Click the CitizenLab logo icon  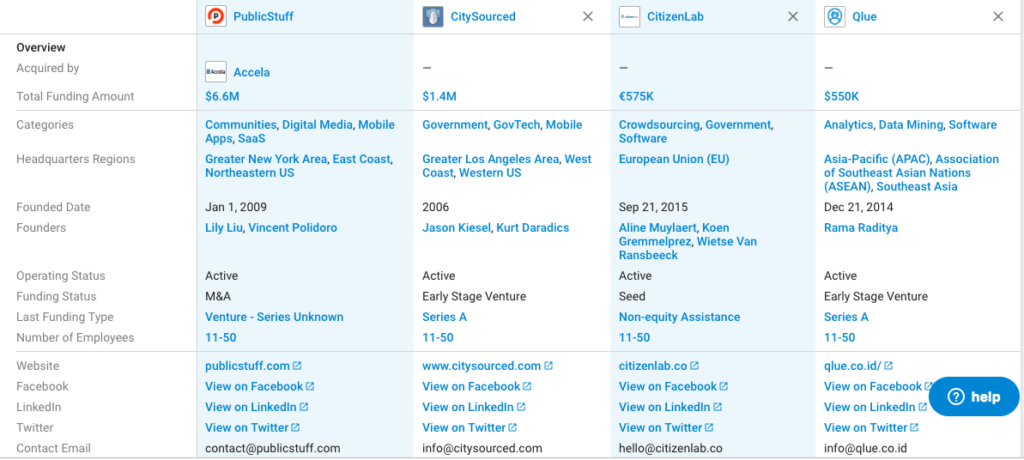[x=630, y=16]
